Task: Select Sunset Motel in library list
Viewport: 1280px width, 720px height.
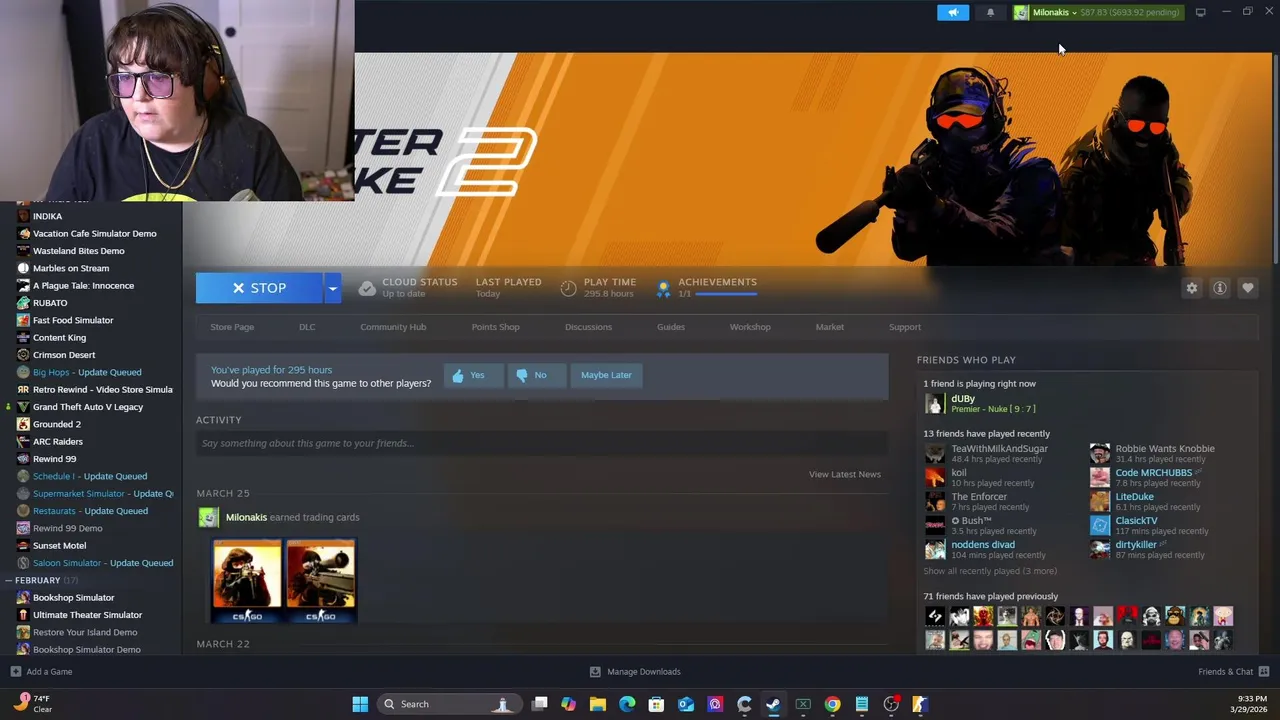Action: tap(59, 546)
